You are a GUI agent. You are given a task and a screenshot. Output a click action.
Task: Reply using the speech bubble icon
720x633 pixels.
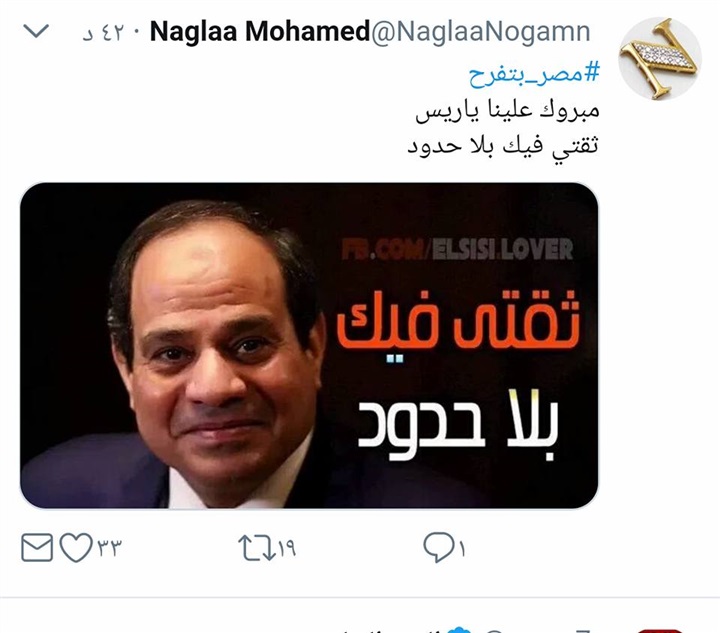[x=438, y=547]
